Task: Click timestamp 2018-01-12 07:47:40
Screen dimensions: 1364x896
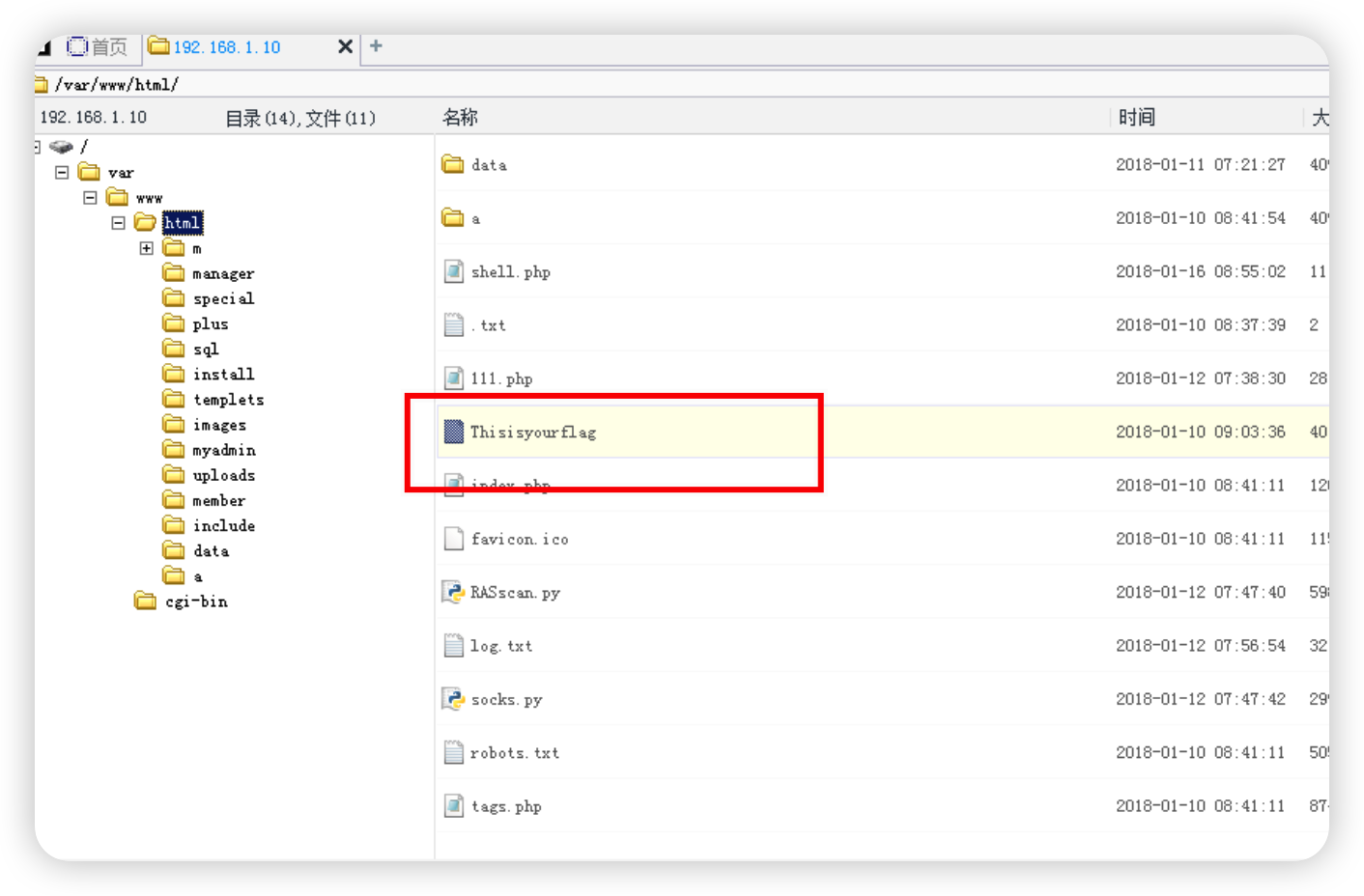Action: tap(1201, 592)
